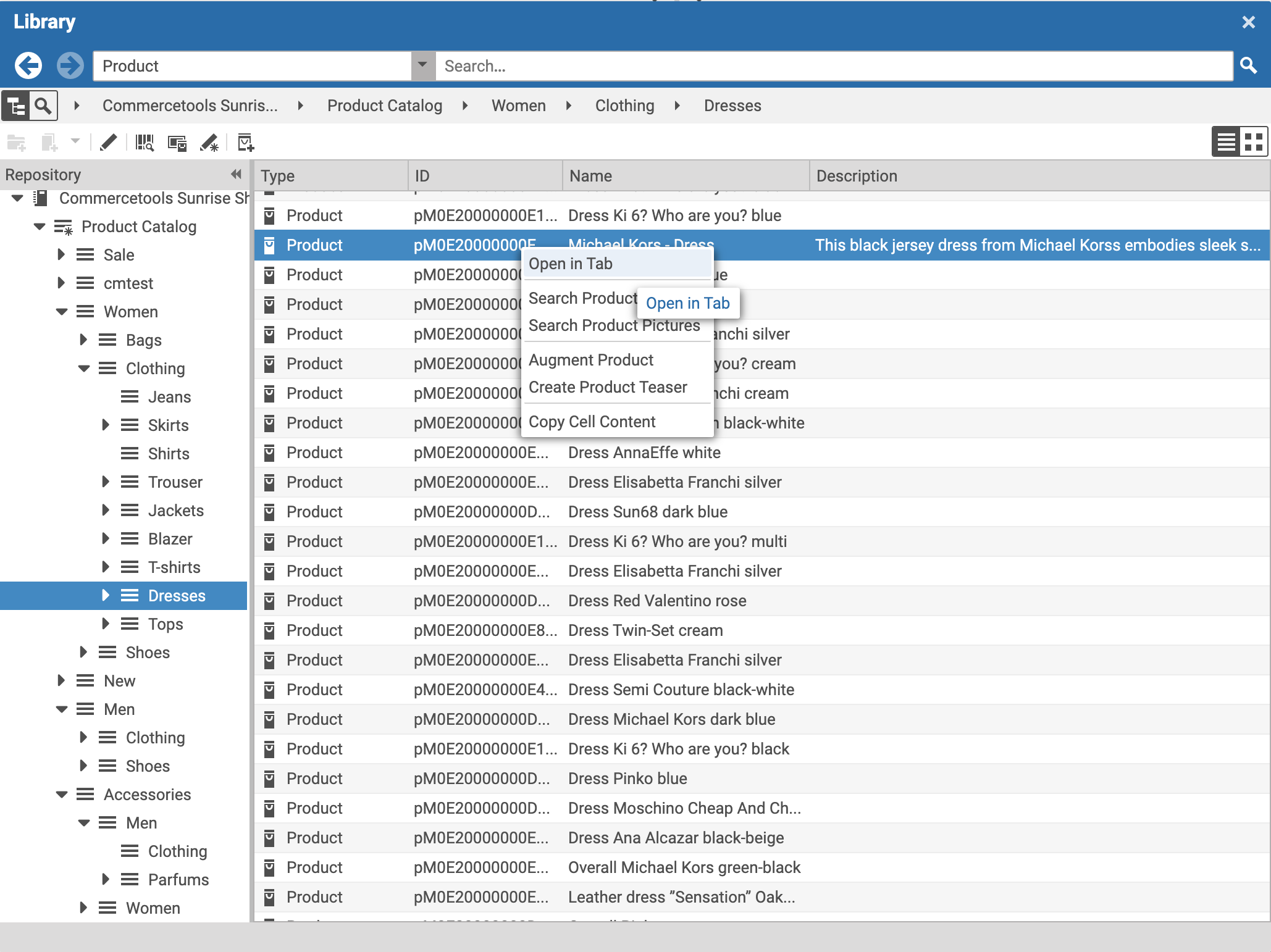
Task: Click the forward navigation arrow
Action: point(70,65)
